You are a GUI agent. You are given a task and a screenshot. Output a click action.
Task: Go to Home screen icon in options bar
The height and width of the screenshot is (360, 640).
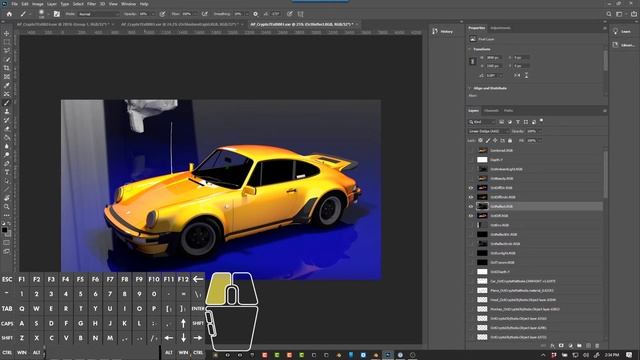[x=9, y=14]
